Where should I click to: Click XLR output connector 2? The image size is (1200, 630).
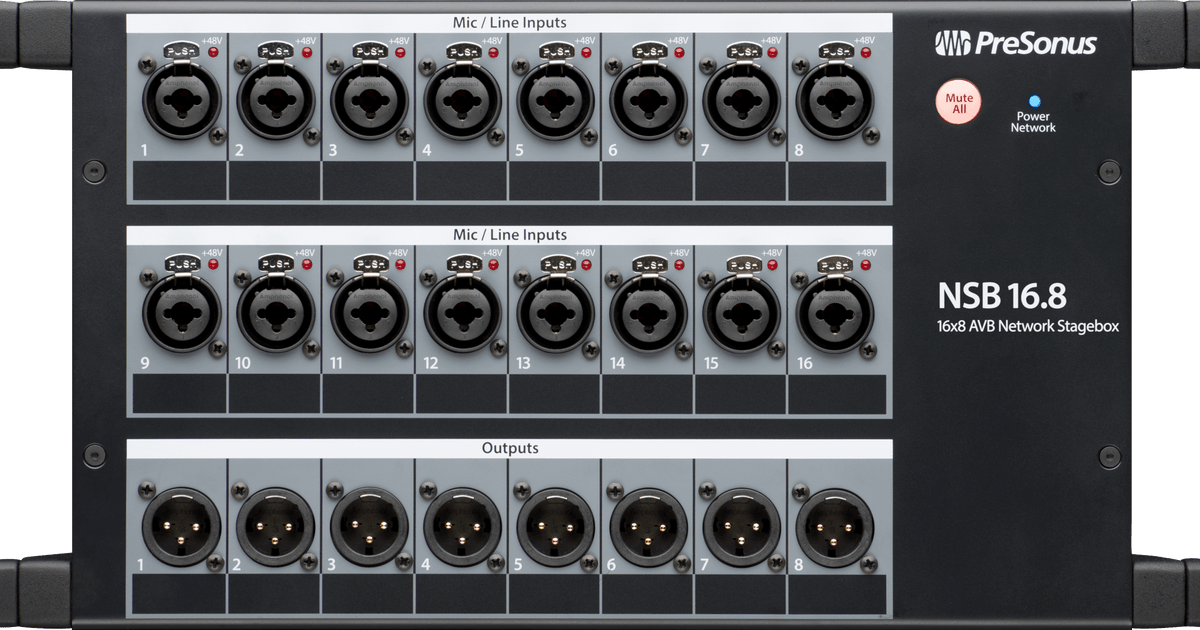pyautogui.click(x=275, y=527)
